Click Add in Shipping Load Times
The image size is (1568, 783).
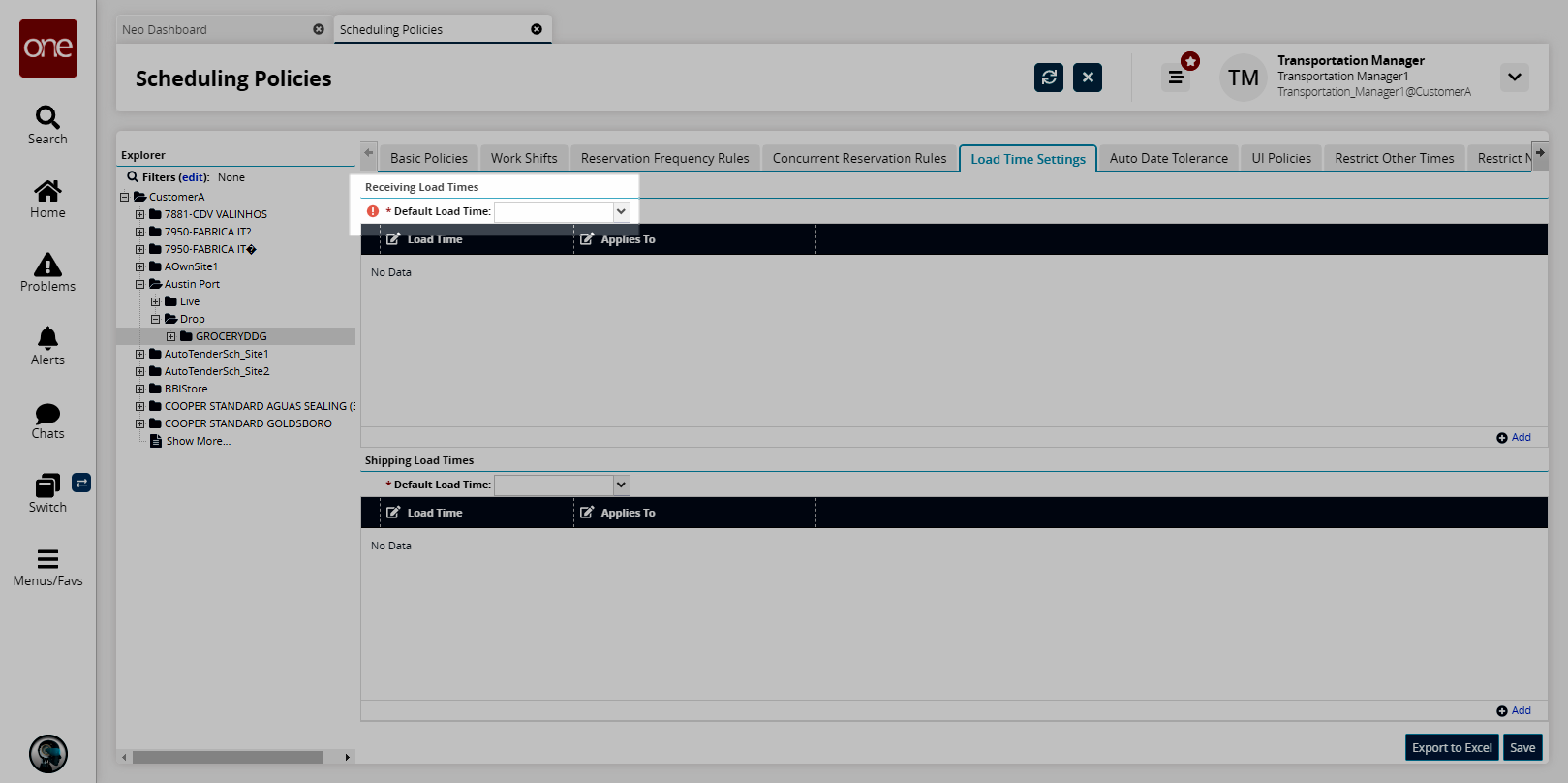1514,710
